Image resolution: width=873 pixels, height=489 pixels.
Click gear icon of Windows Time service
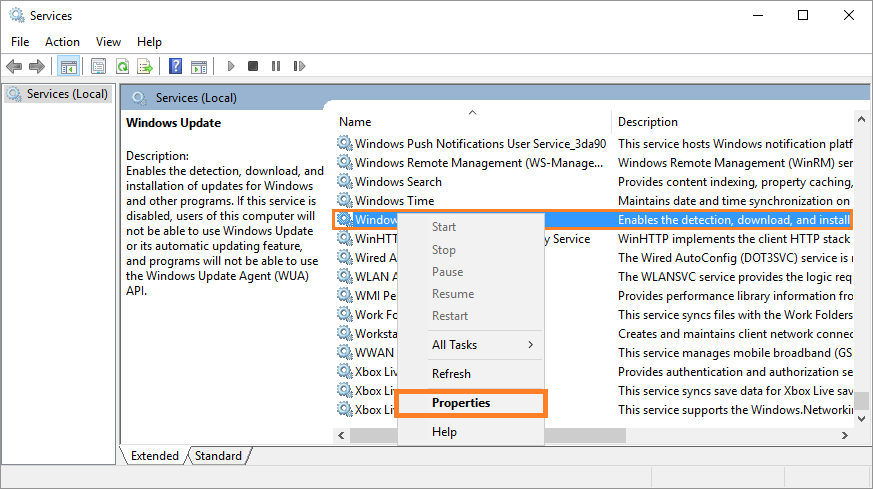[x=345, y=201]
